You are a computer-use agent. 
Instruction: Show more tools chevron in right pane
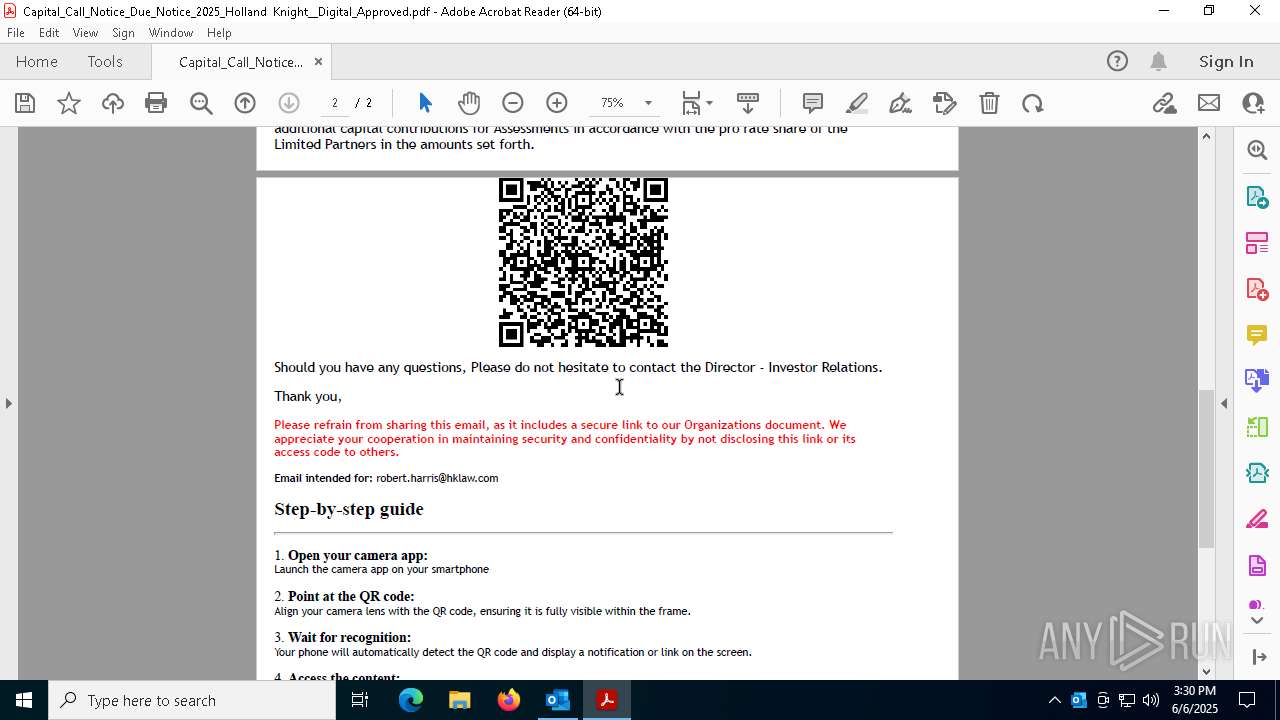(x=1257, y=621)
